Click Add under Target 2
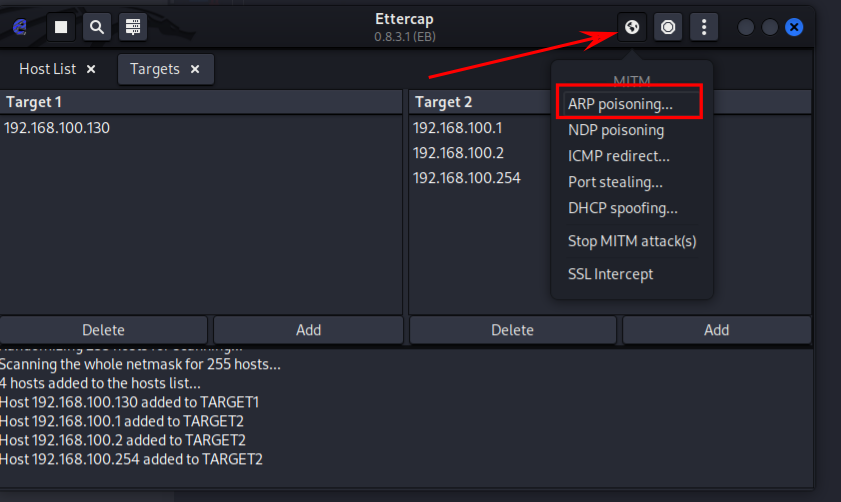Screen dimensions: 841x502 717,330
